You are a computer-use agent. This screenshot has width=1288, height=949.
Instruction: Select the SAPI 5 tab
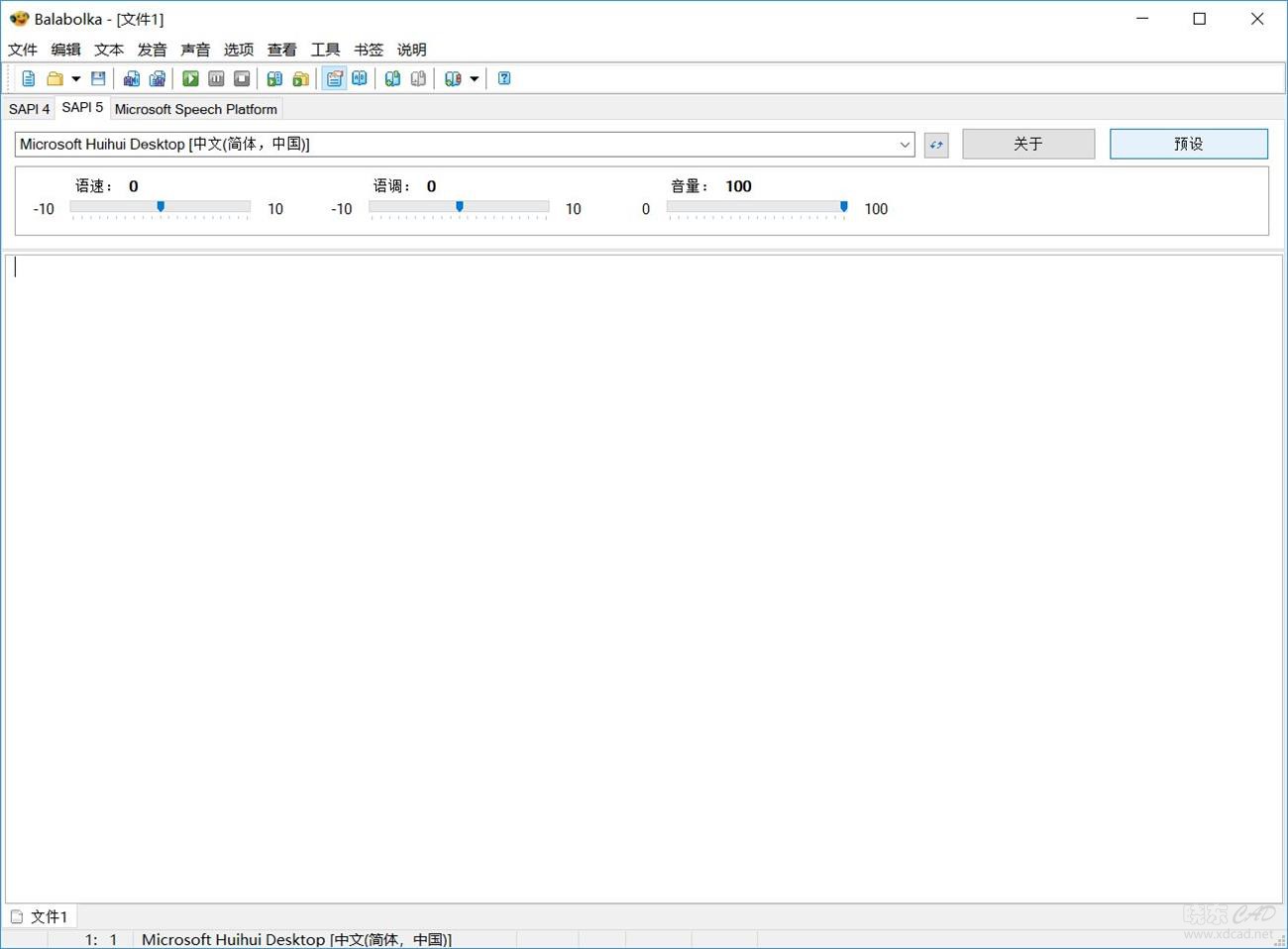[x=82, y=107]
